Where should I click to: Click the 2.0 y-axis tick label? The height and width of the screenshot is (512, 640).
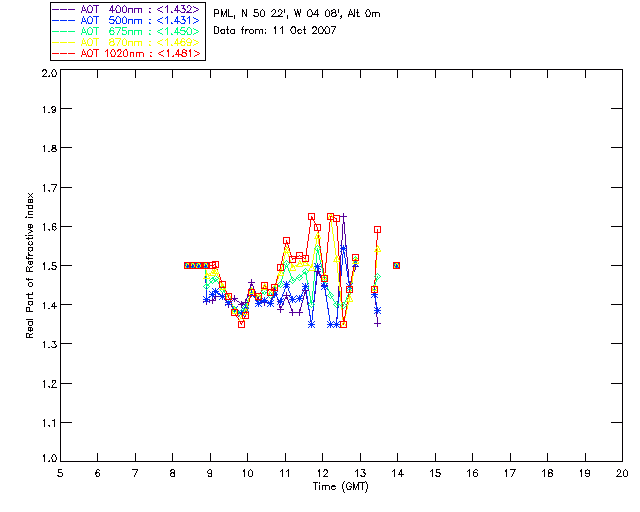(x=49, y=73)
